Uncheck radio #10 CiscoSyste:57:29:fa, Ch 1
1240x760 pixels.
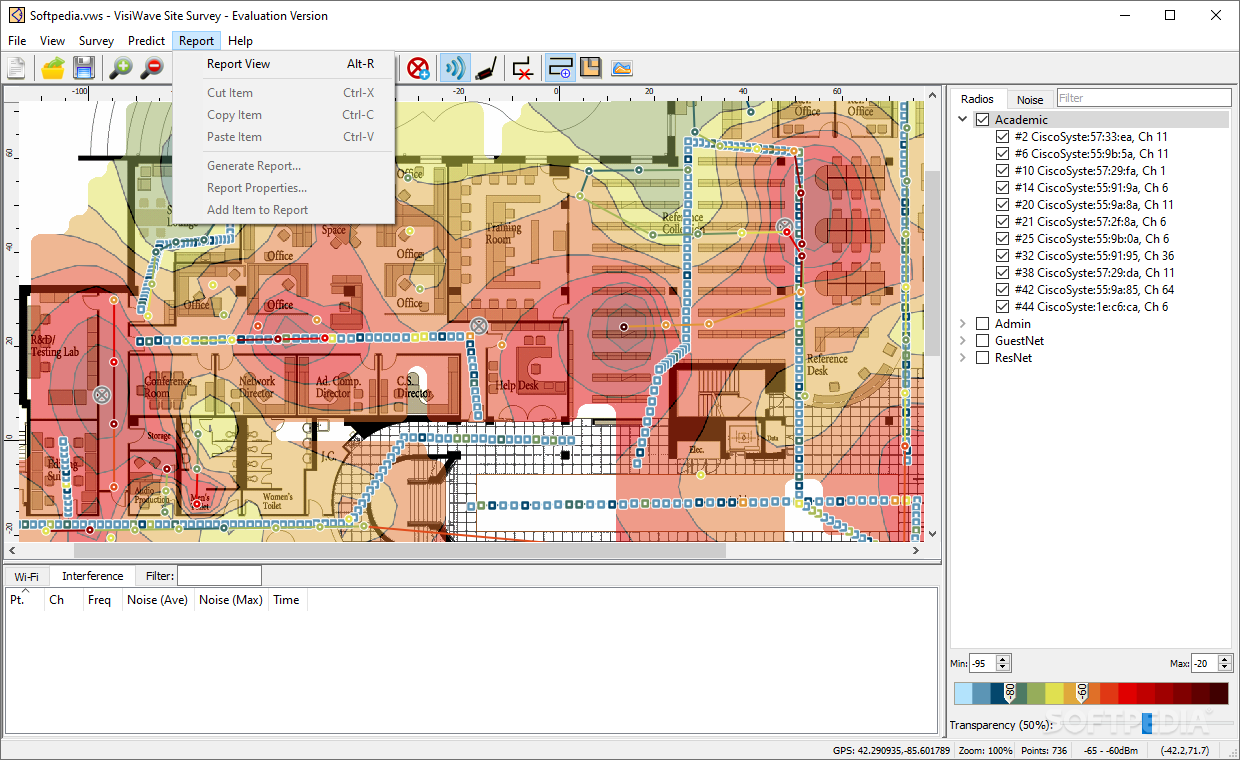tap(1002, 171)
